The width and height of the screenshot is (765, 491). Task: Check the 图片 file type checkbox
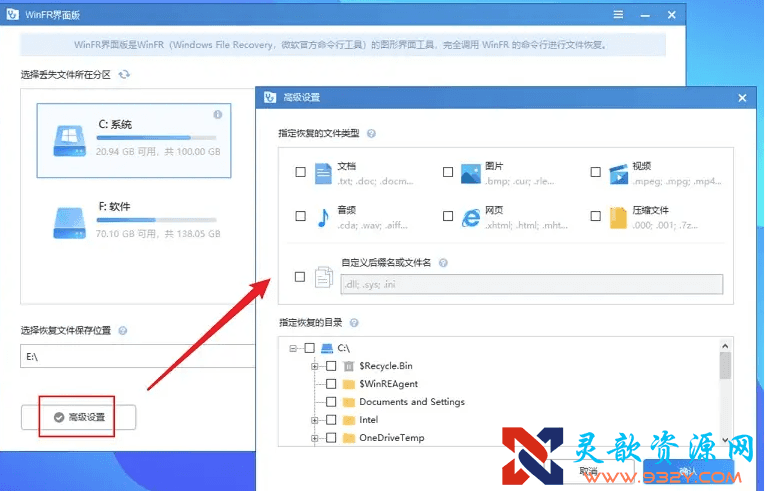(x=448, y=172)
